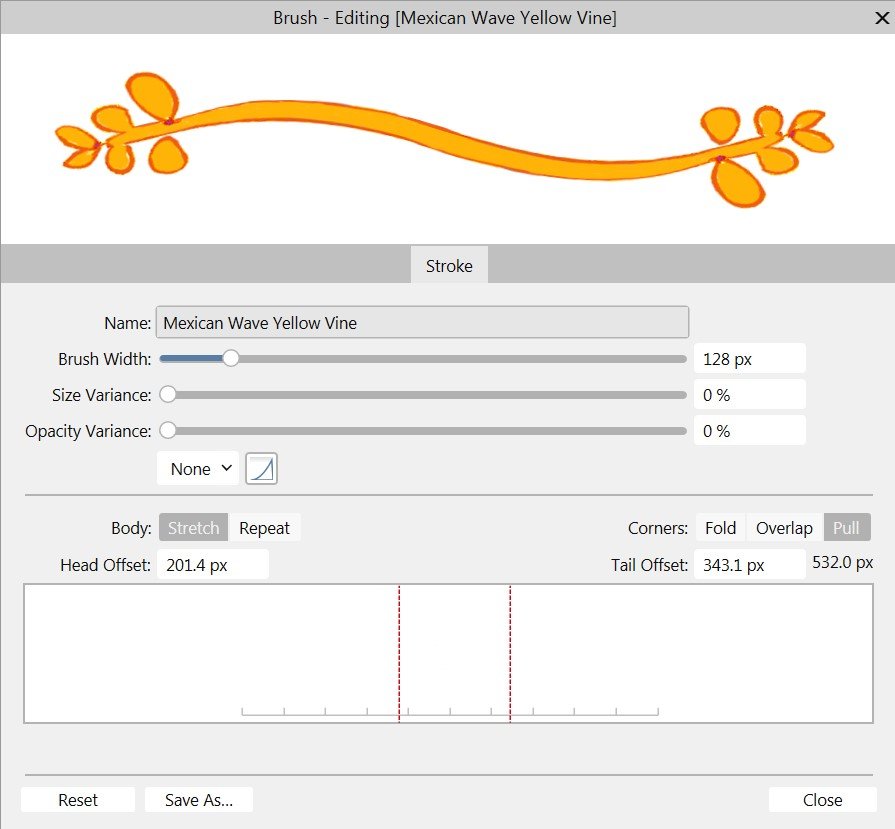Image resolution: width=895 pixels, height=829 pixels.
Task: Close the Brush editing dialog via X
Action: pyautogui.click(x=882, y=18)
